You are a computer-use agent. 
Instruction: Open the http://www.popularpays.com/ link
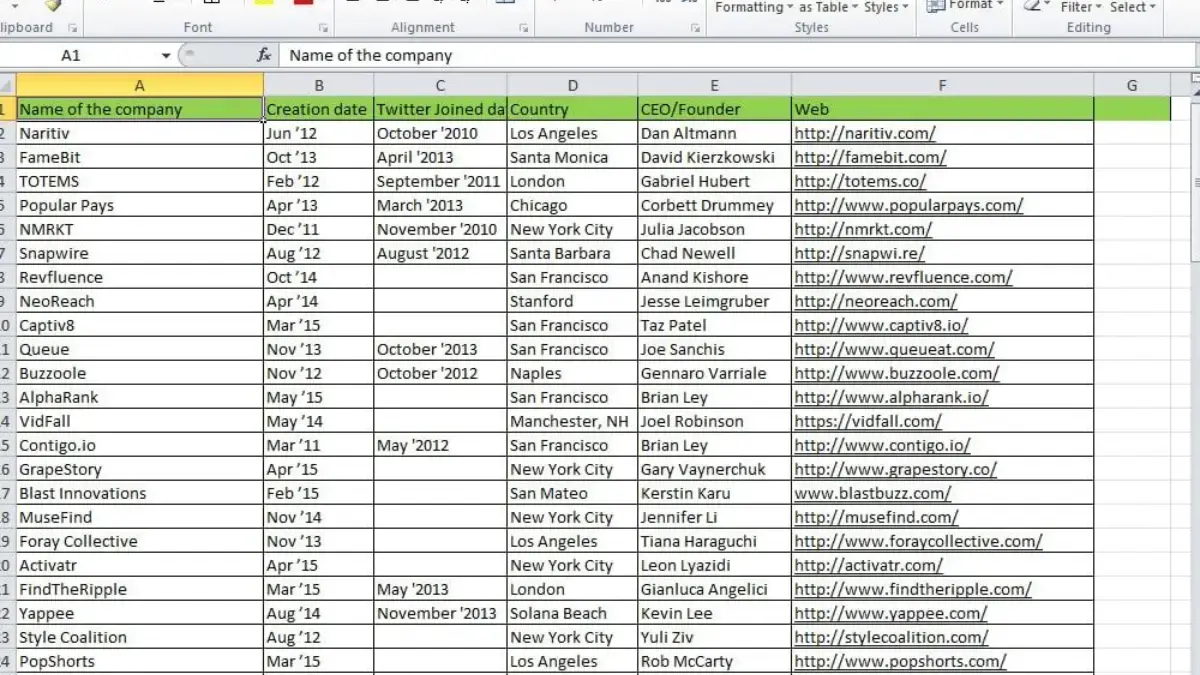point(909,205)
